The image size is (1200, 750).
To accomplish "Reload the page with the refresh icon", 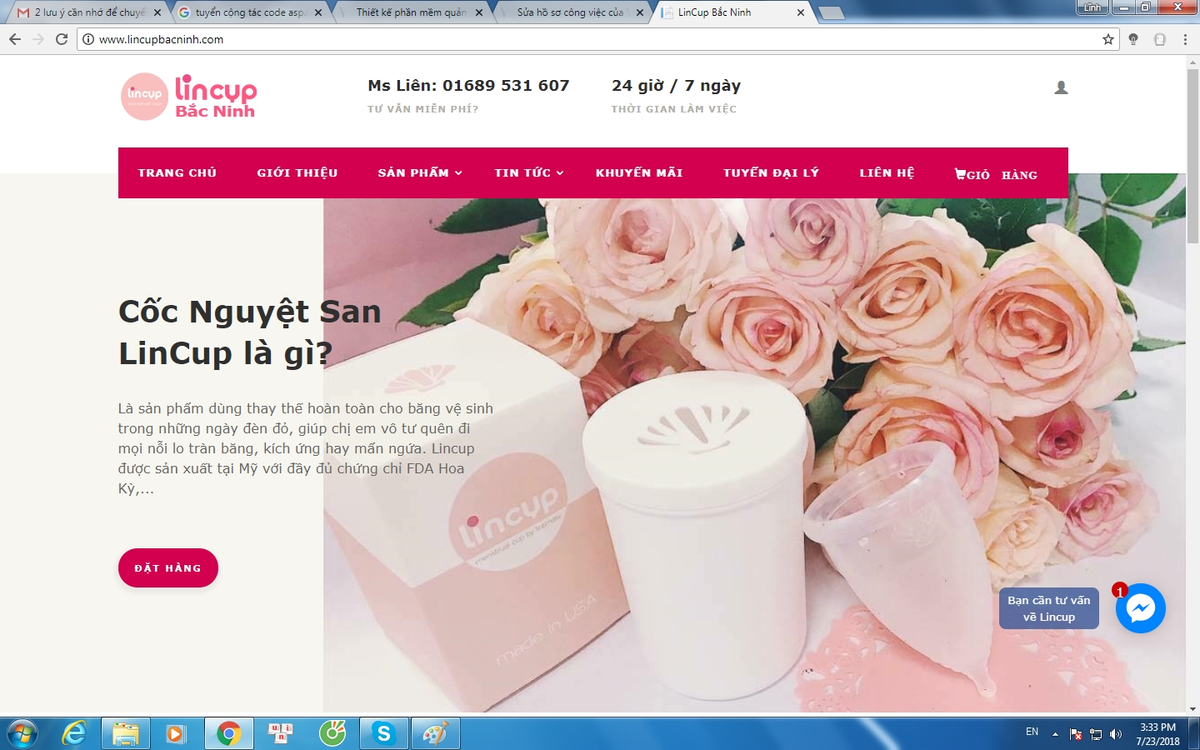I will click(62, 40).
